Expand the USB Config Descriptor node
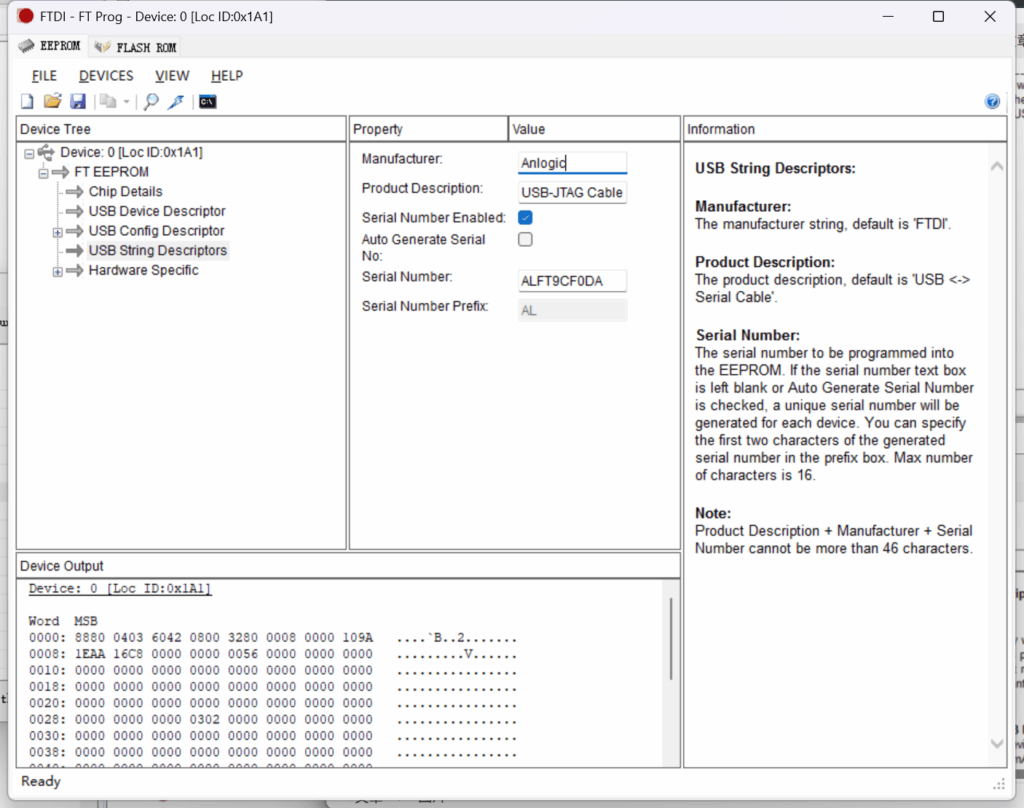Viewport: 1024px width, 808px height. point(57,232)
